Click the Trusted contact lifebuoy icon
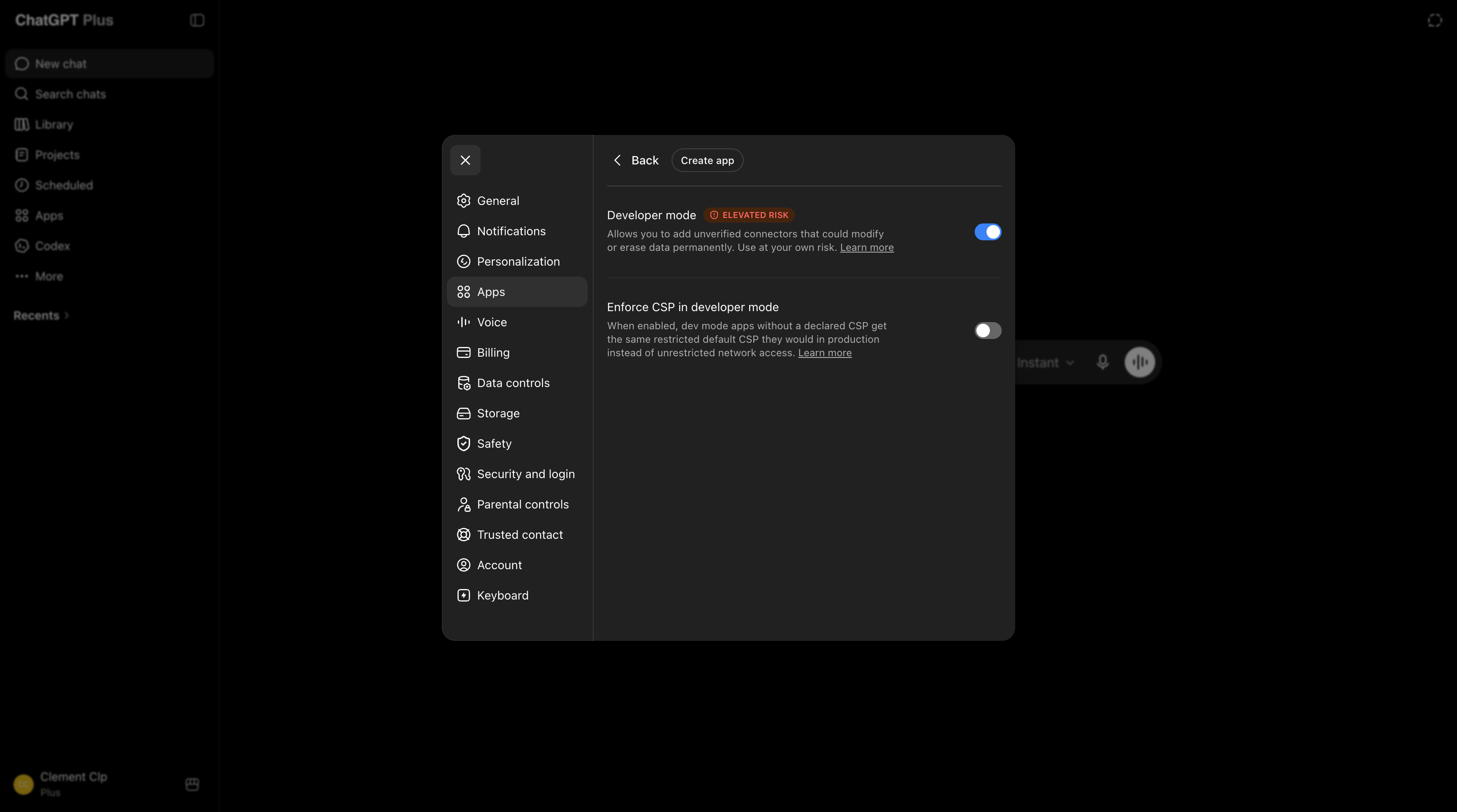Image resolution: width=1457 pixels, height=812 pixels. (x=463, y=534)
